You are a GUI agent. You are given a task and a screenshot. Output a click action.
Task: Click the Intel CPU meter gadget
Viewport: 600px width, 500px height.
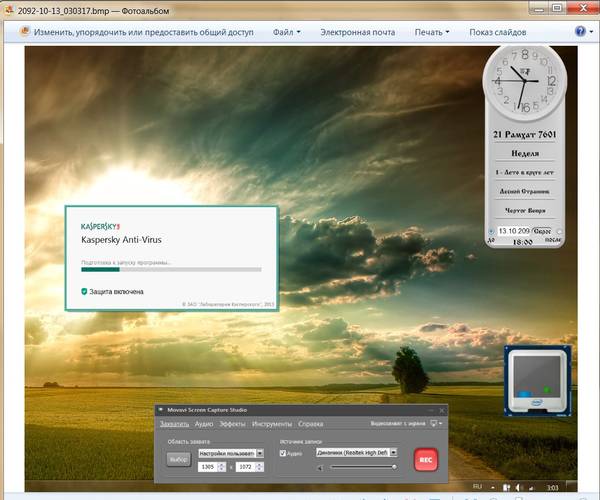pos(539,382)
